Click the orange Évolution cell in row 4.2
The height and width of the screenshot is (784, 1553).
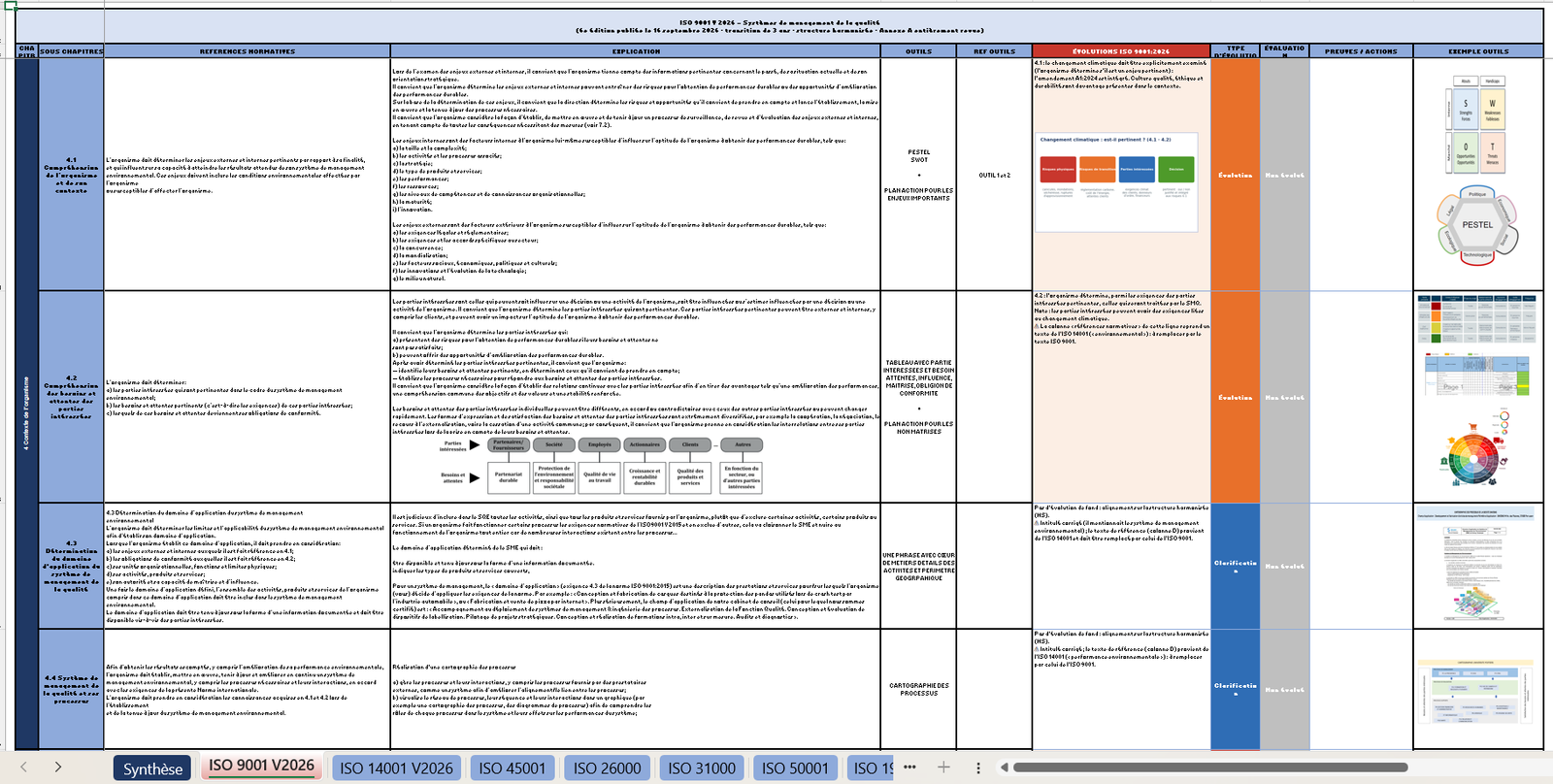tap(1236, 397)
